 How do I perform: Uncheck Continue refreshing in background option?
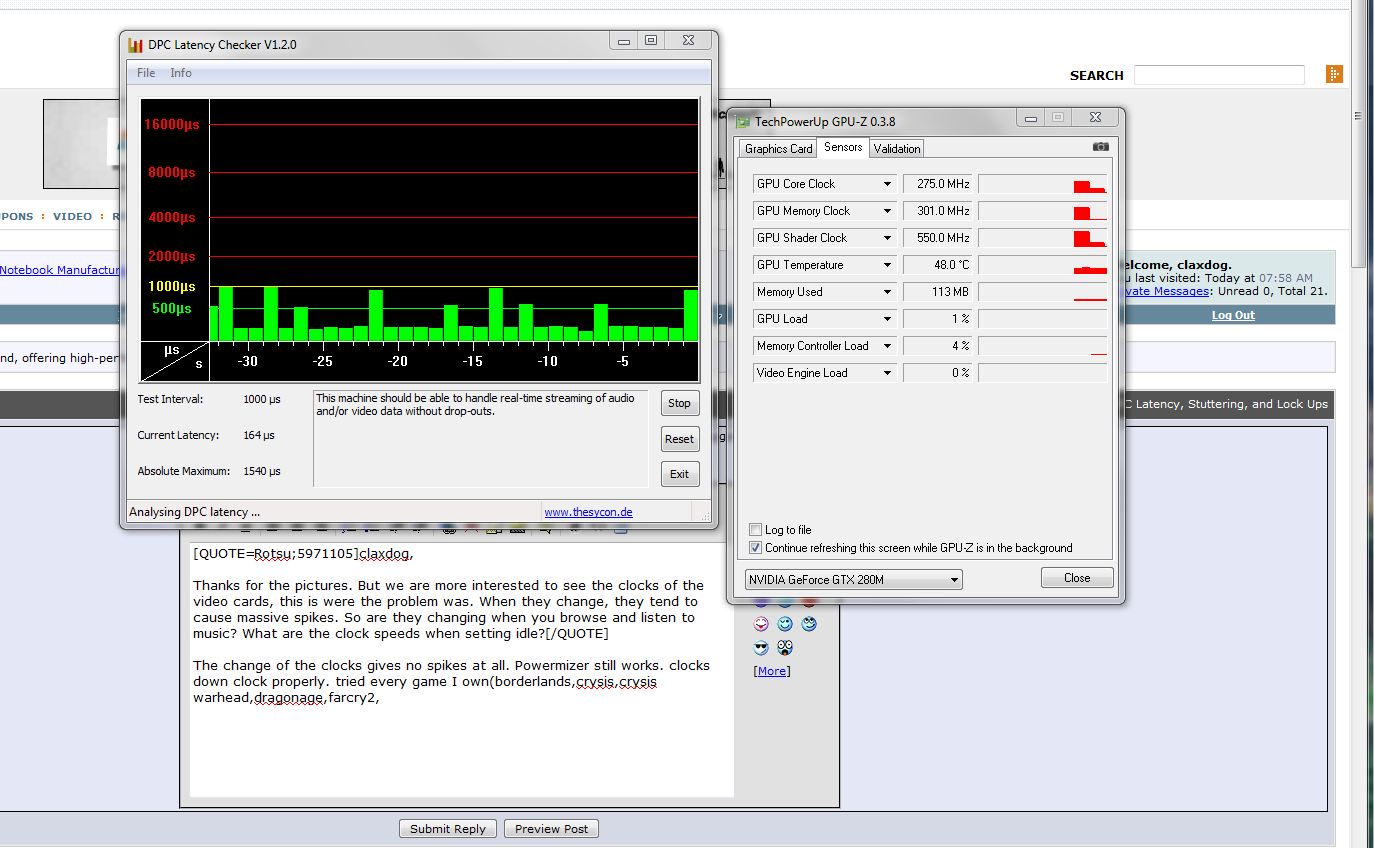(755, 548)
